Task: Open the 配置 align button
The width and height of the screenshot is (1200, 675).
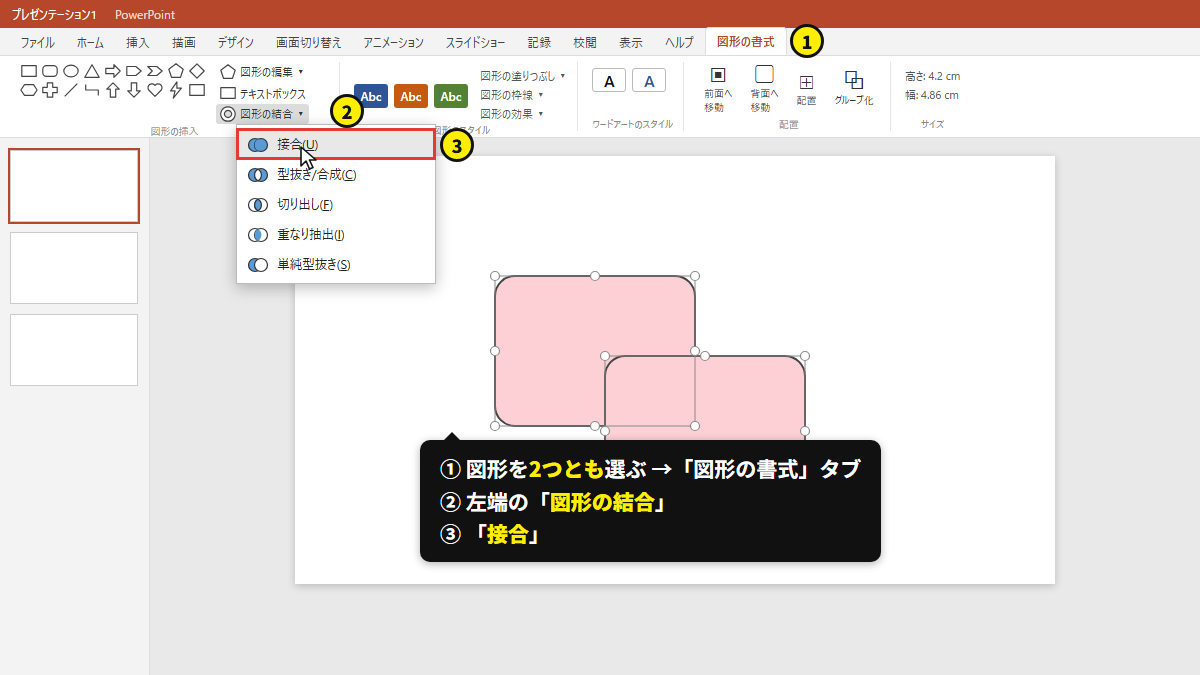Action: point(806,89)
